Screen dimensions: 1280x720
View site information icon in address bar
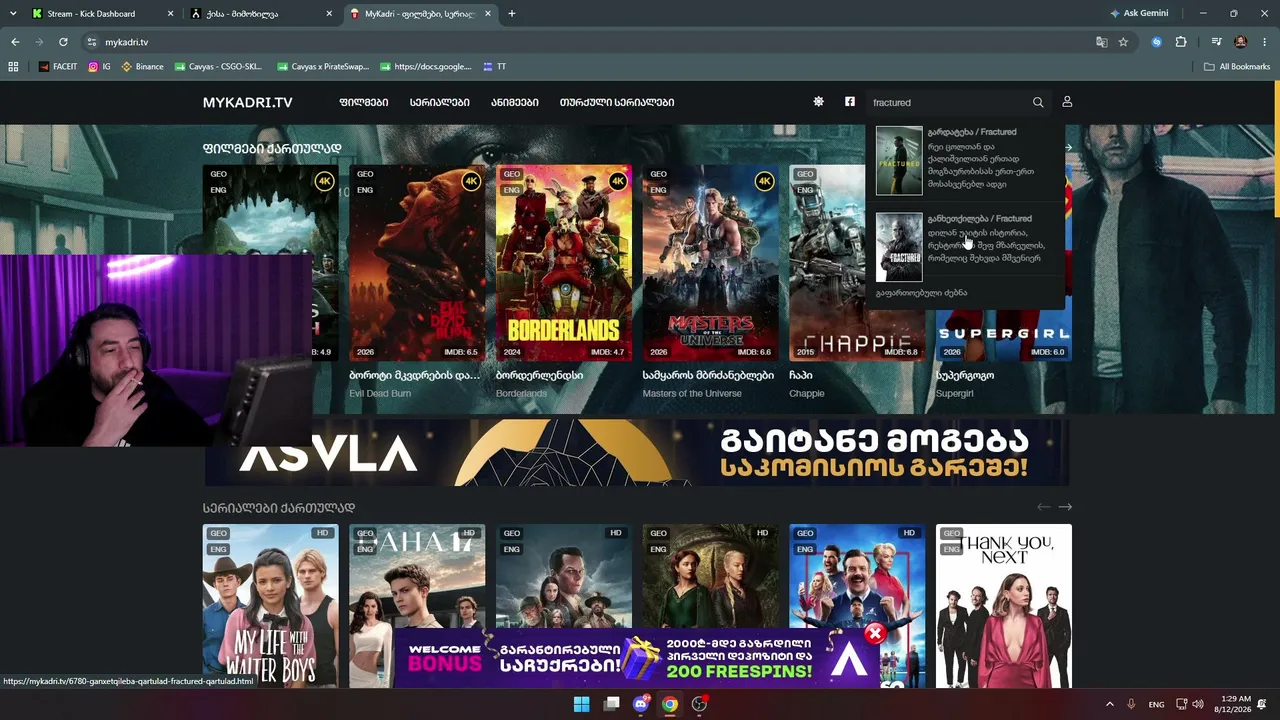tap(92, 42)
